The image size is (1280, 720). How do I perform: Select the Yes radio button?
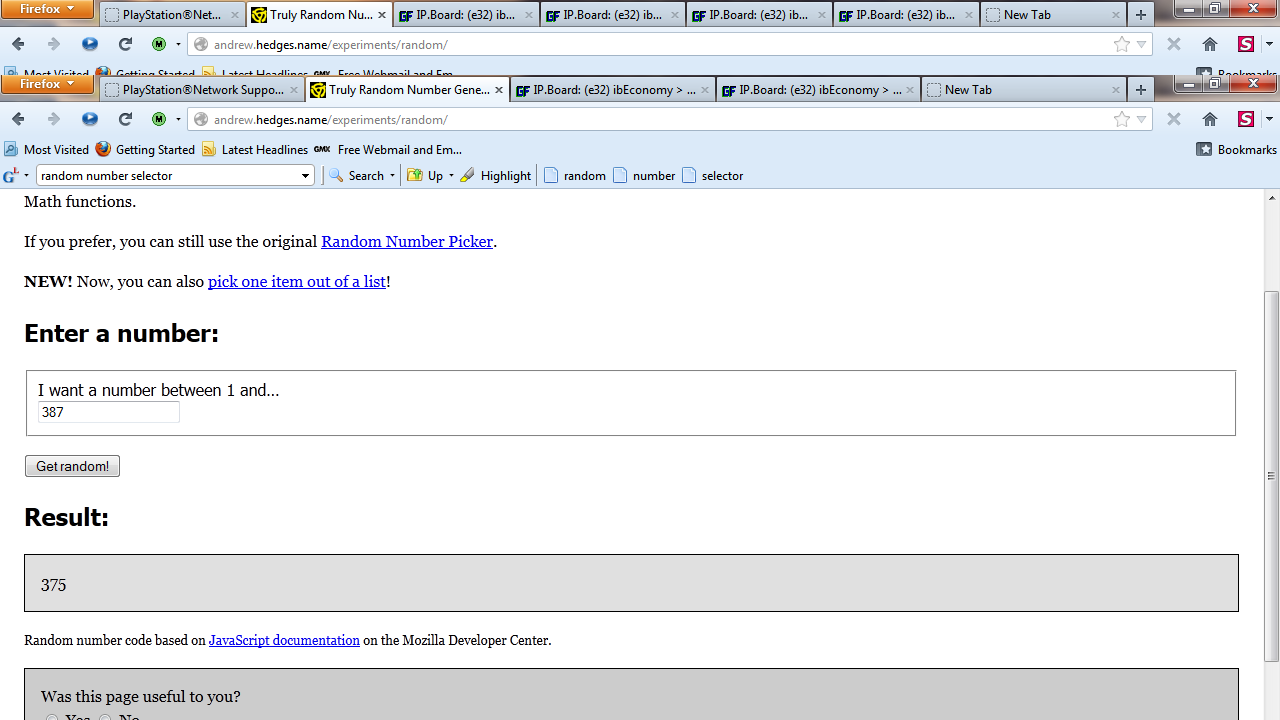pos(51,717)
